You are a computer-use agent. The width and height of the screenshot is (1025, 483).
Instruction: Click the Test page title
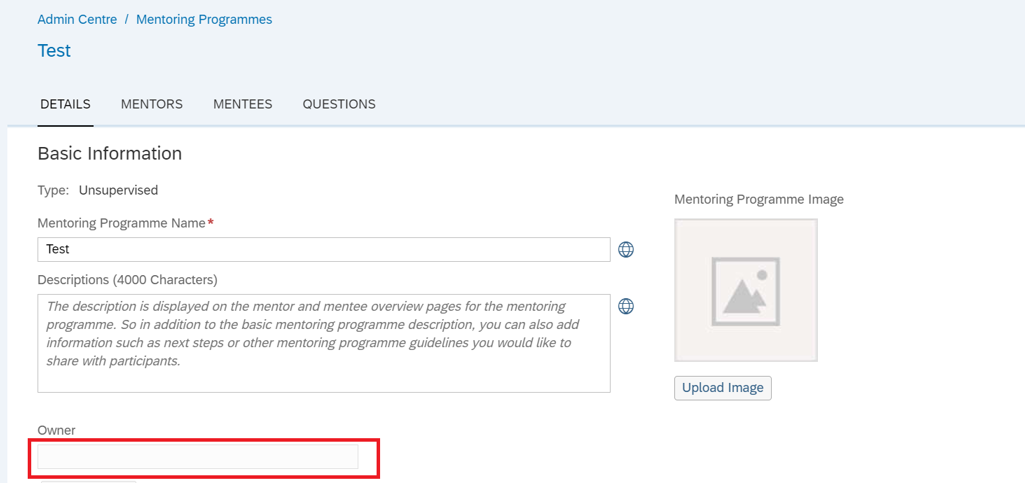coord(54,50)
